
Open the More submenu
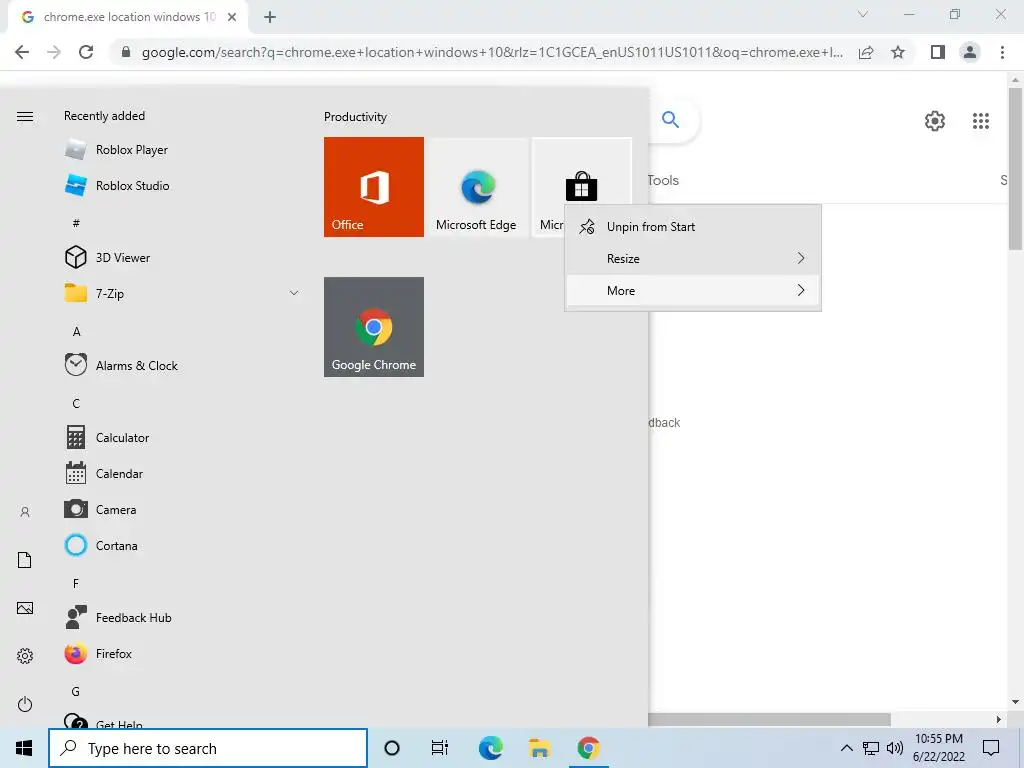coord(692,291)
